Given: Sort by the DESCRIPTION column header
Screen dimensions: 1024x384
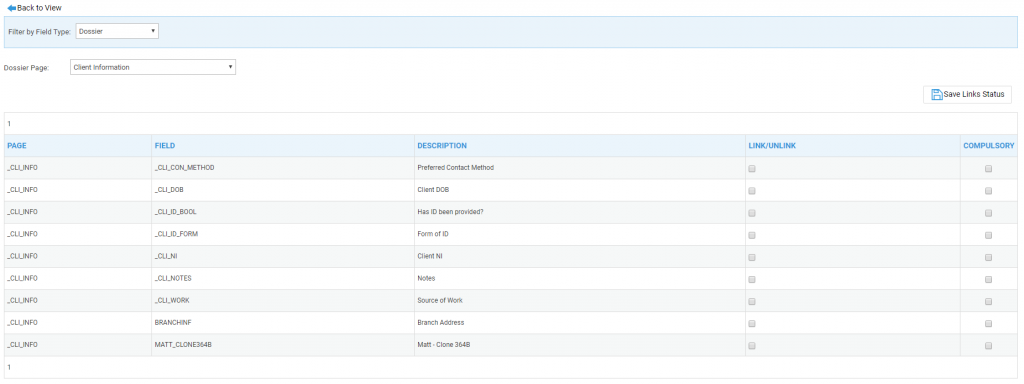Looking at the screenshot, I should 442,146.
